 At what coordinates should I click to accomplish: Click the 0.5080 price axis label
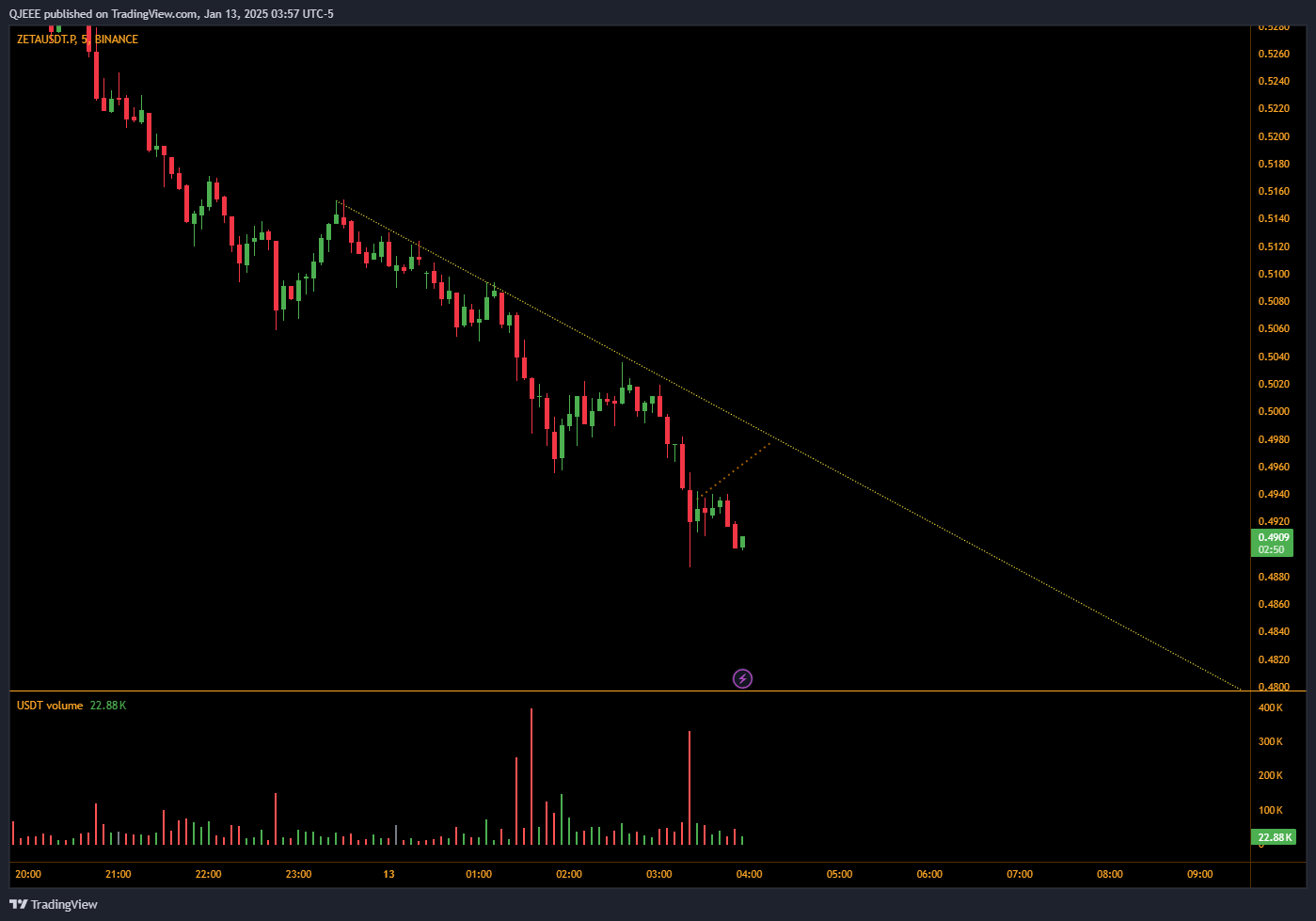1274,301
